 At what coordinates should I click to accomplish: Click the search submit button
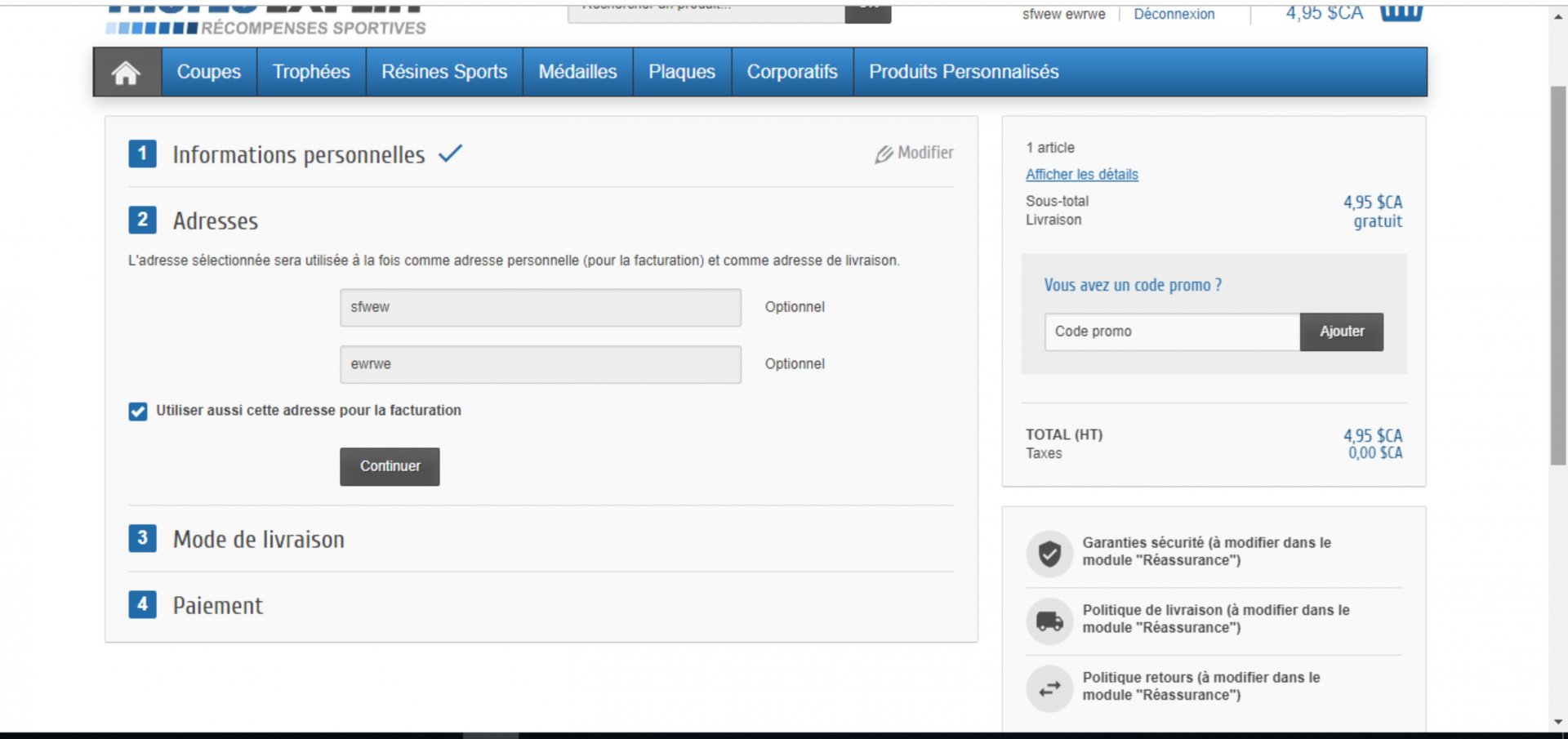[867, 12]
